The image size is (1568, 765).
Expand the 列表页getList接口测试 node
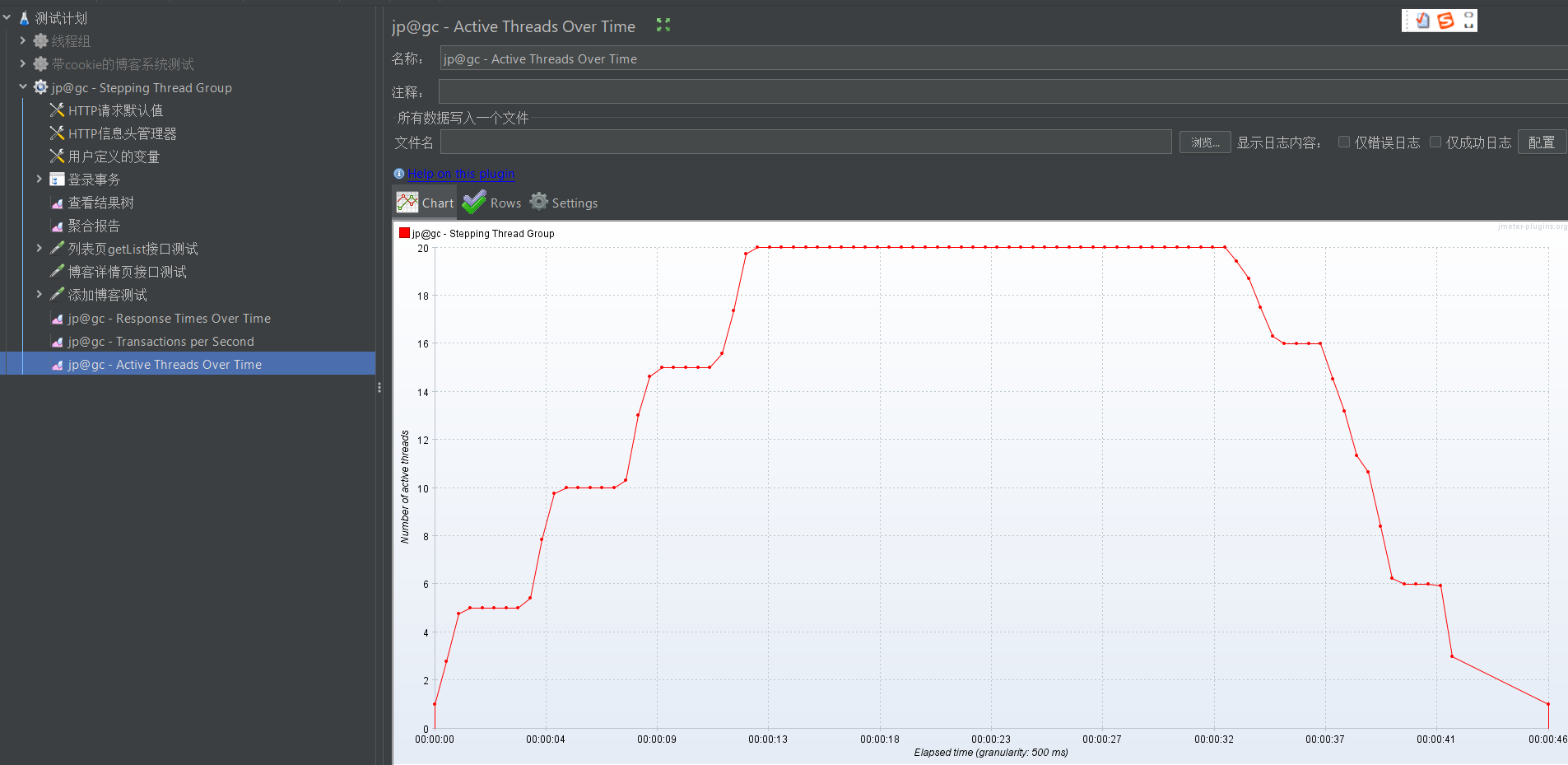click(x=39, y=248)
